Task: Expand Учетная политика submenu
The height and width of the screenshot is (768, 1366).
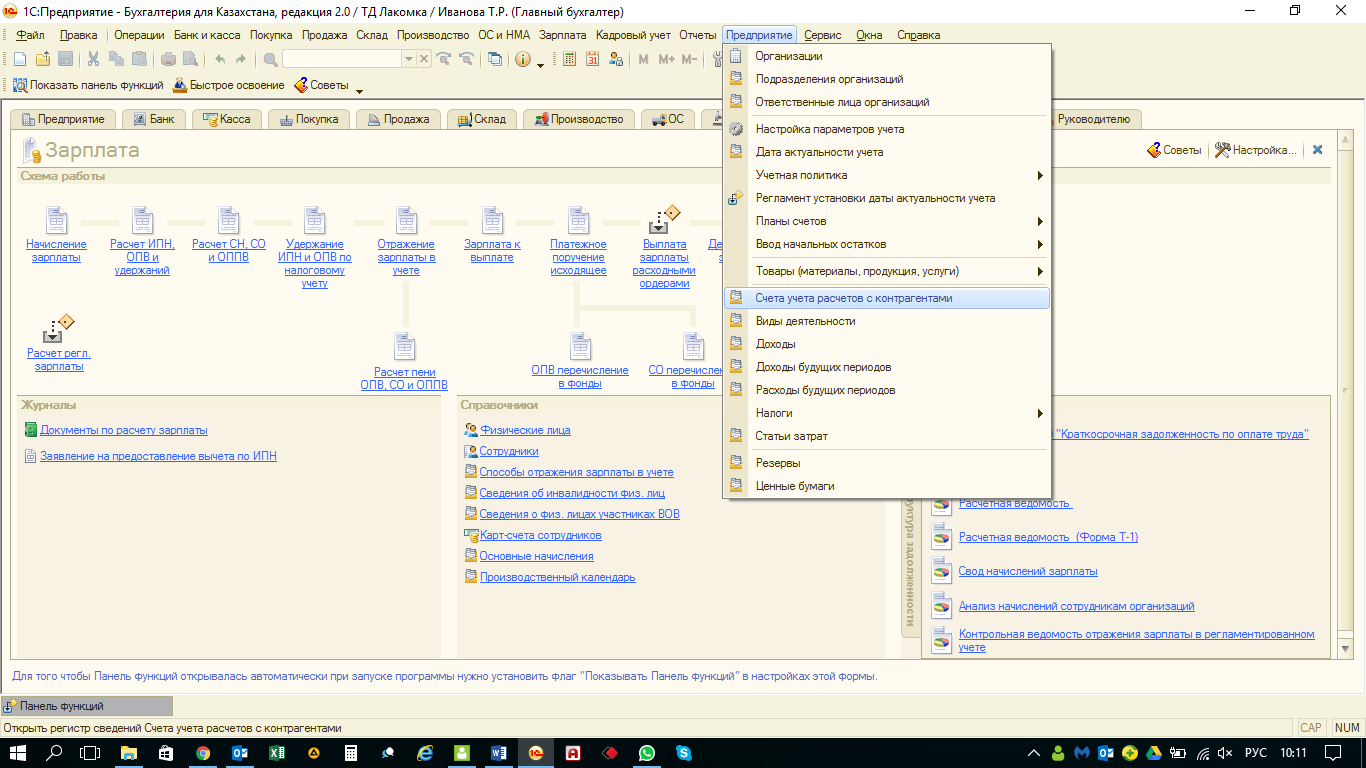Action: click(x=886, y=175)
